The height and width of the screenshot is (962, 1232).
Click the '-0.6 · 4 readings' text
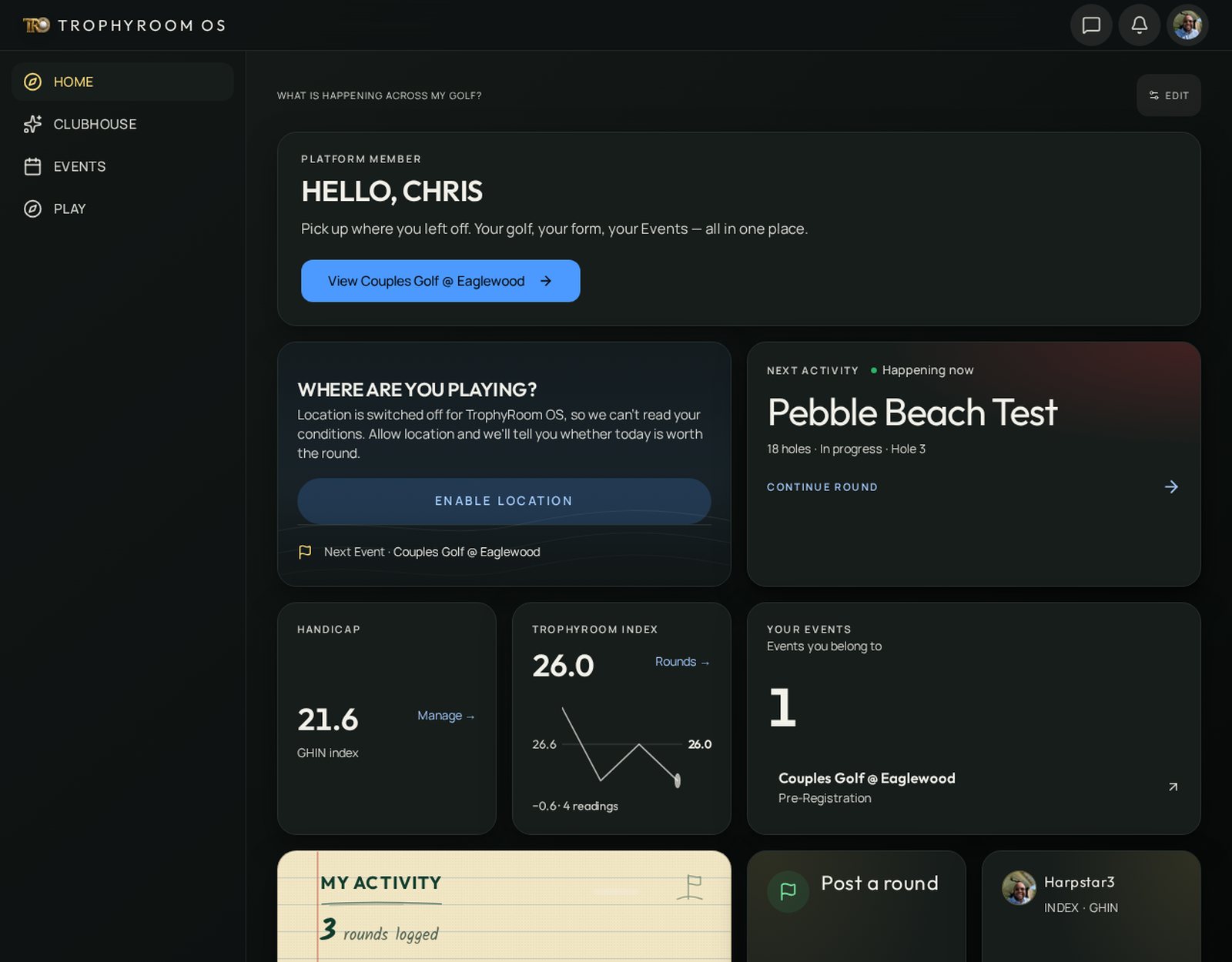point(574,806)
